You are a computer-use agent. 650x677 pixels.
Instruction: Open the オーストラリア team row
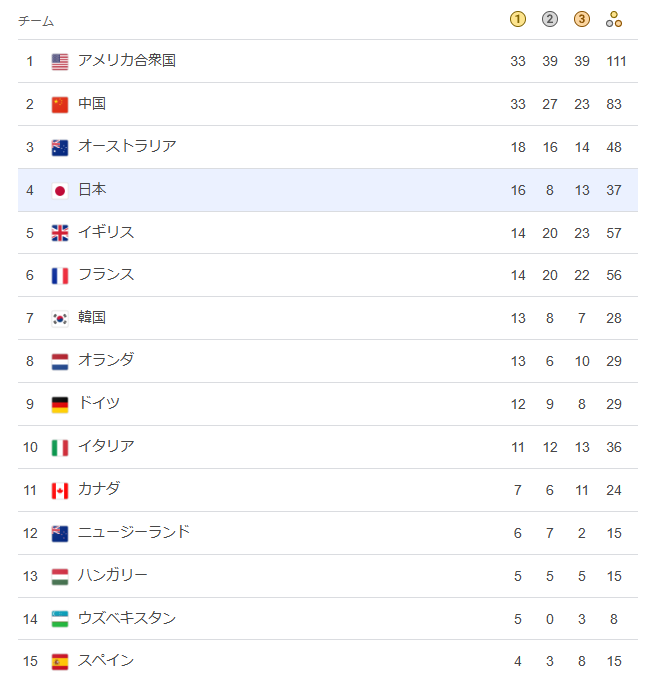[x=328, y=147]
